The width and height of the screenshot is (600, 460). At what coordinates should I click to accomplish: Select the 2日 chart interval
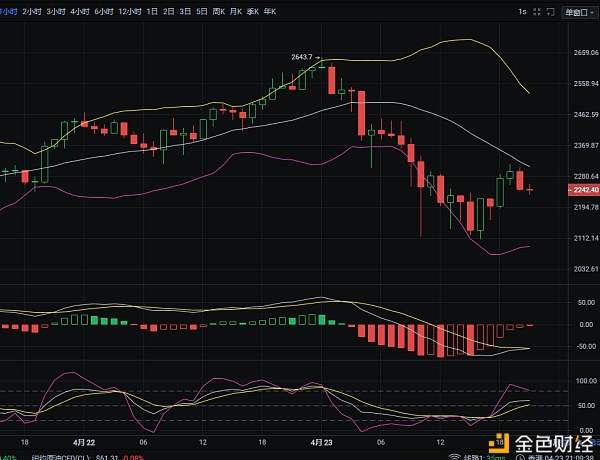coord(169,12)
